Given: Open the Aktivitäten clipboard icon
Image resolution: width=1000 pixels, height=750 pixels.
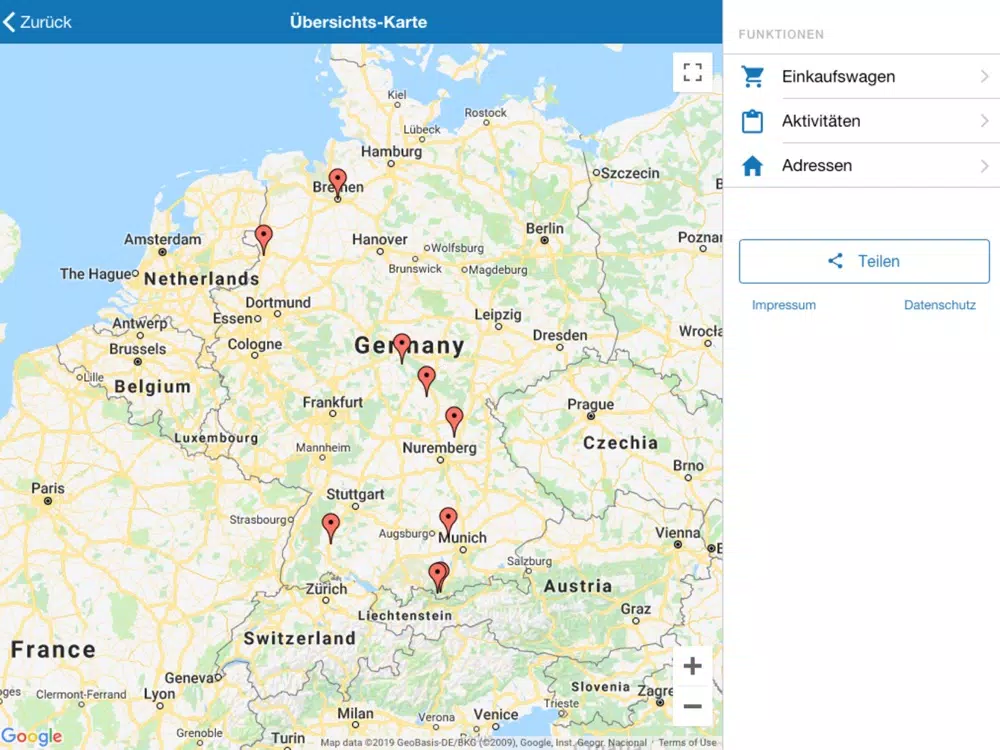Looking at the screenshot, I should [753, 121].
